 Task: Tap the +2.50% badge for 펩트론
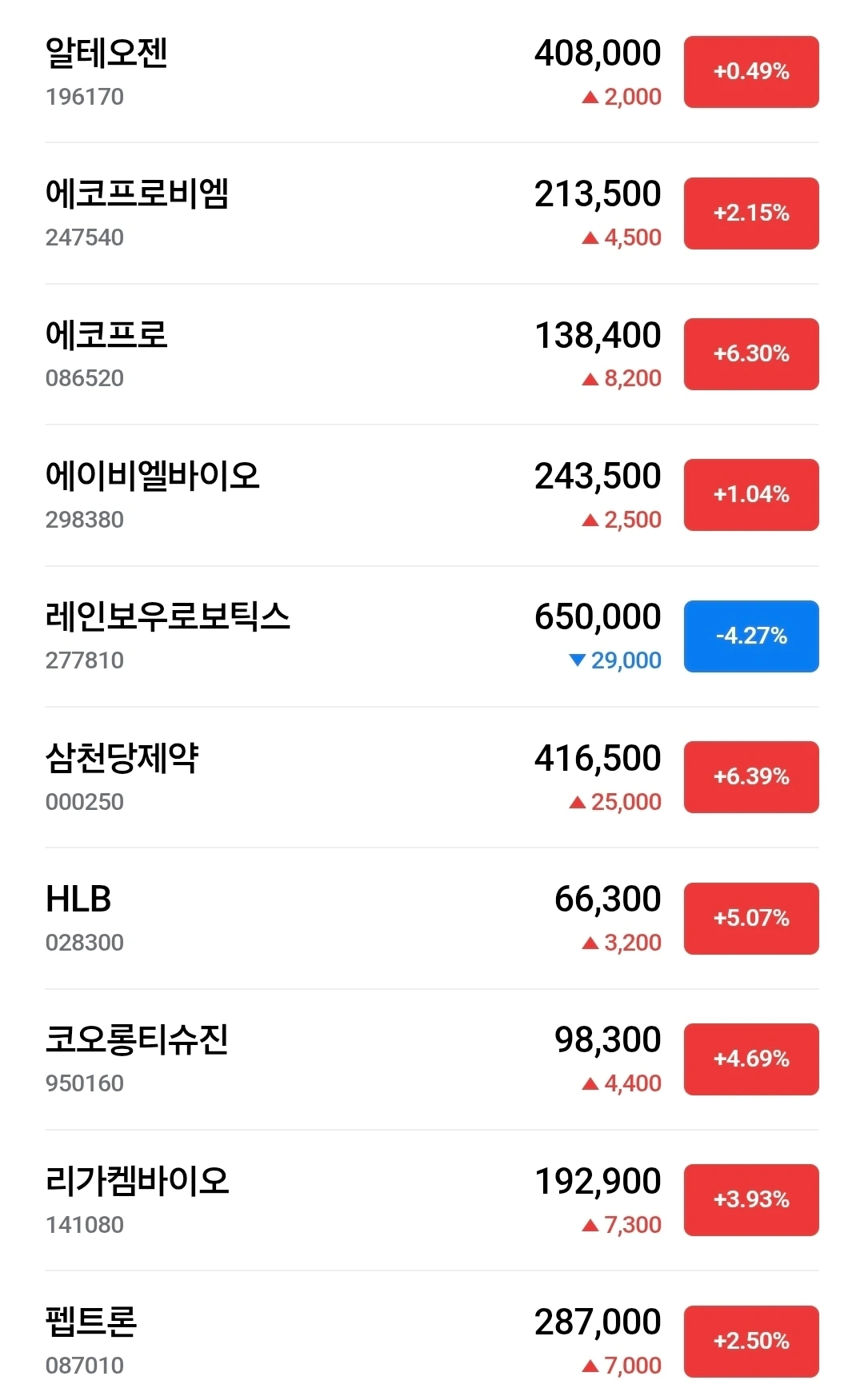pos(751,1342)
